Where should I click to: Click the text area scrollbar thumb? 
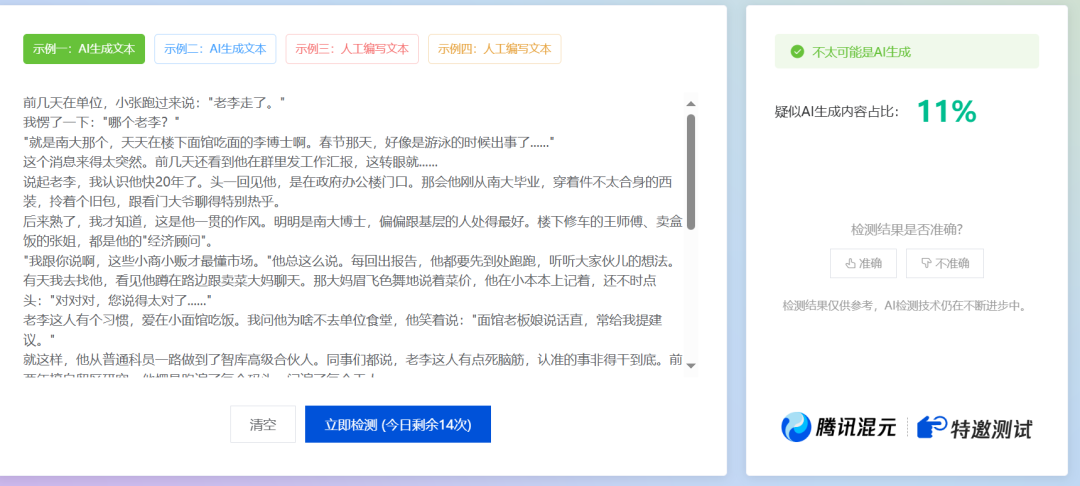[x=690, y=170]
